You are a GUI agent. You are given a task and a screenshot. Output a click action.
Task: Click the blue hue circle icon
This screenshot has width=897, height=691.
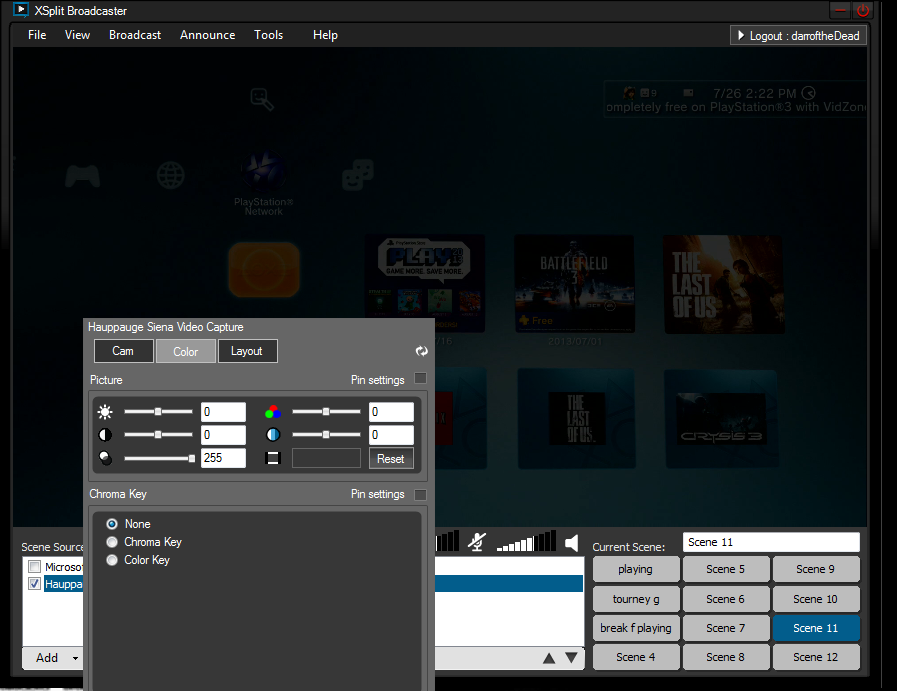273,435
